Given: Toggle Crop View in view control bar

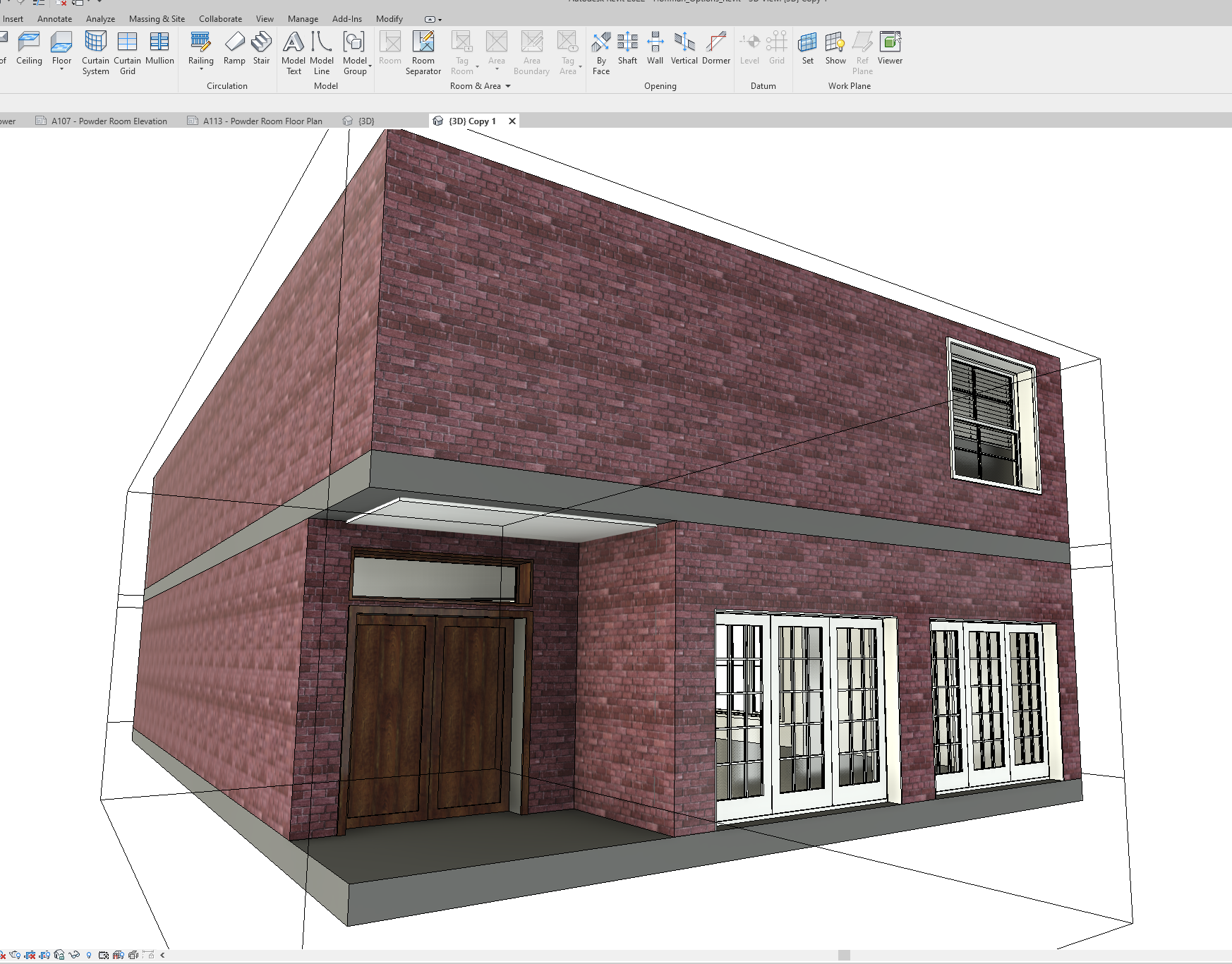Looking at the screenshot, I should click(x=30, y=955).
